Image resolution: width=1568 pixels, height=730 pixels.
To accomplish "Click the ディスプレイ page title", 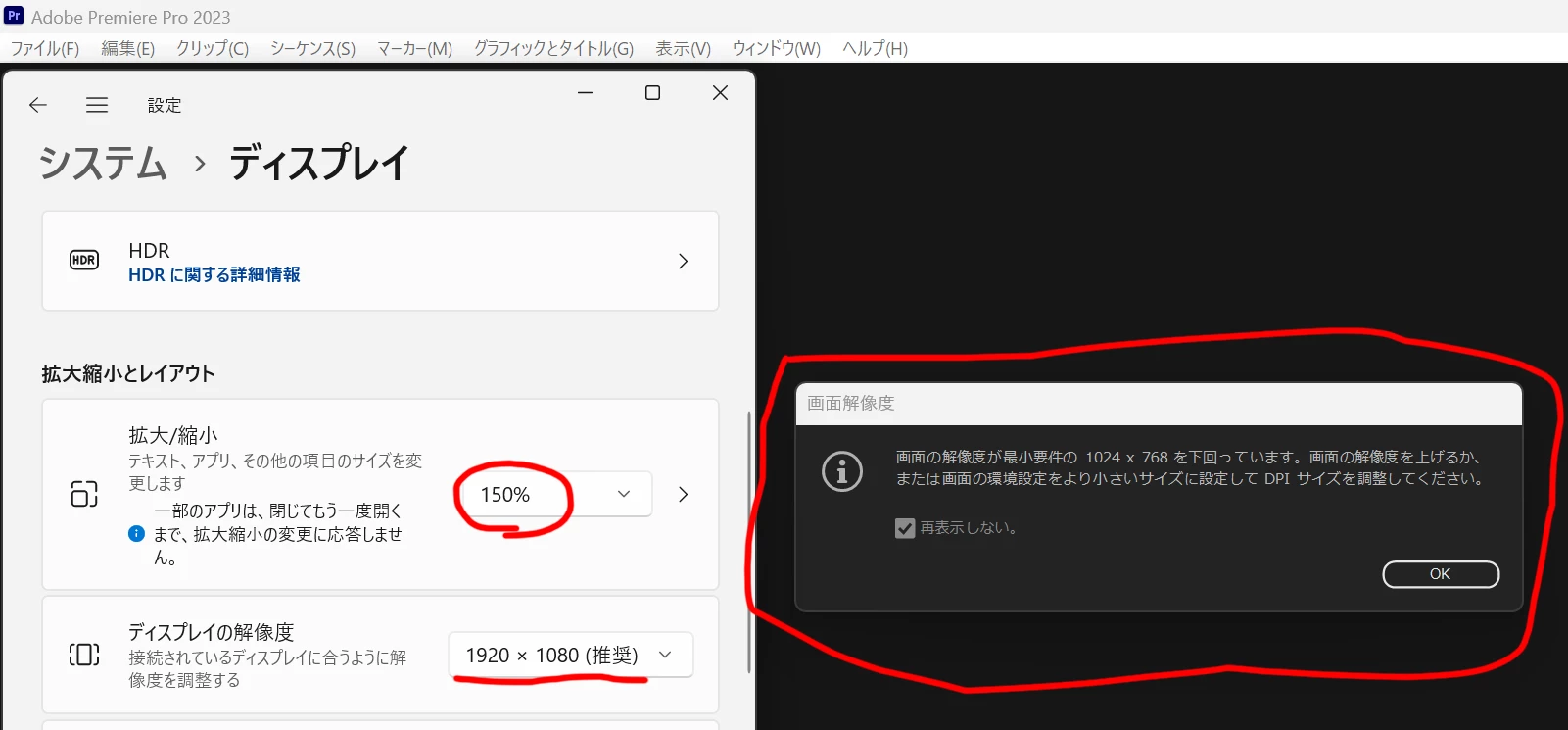I will (319, 163).
